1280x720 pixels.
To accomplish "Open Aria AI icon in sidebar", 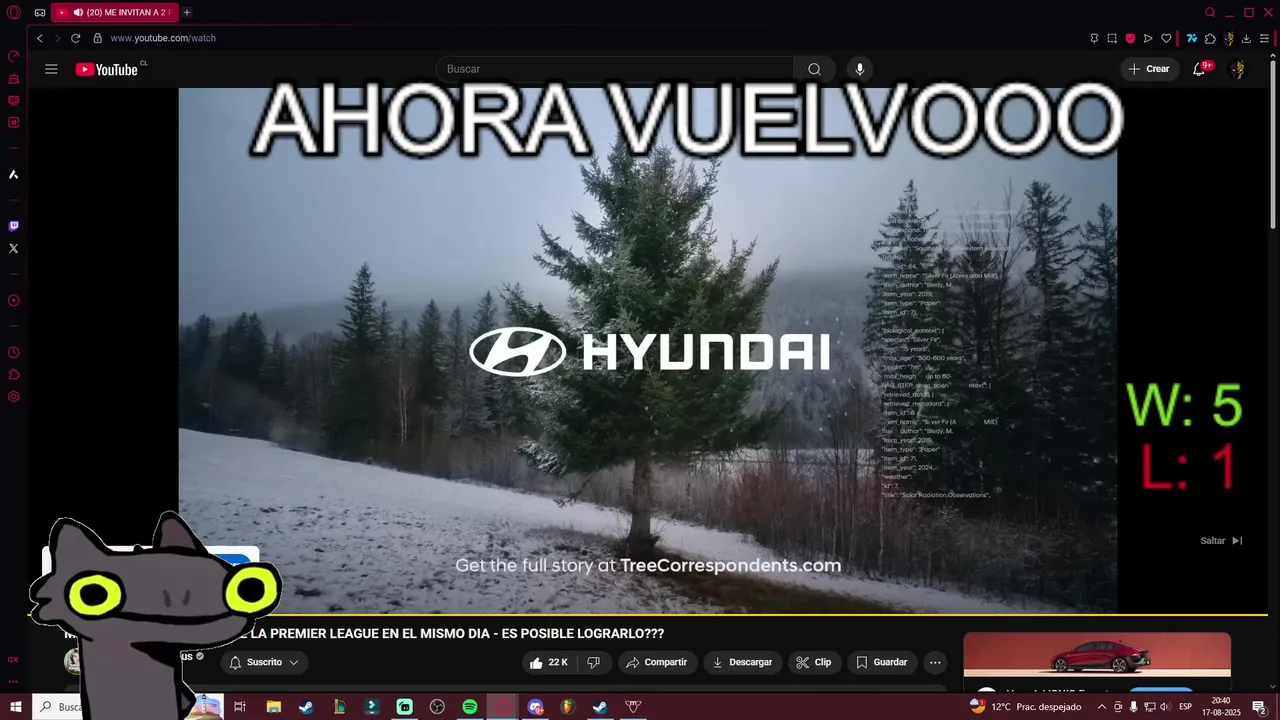I will tap(13, 174).
